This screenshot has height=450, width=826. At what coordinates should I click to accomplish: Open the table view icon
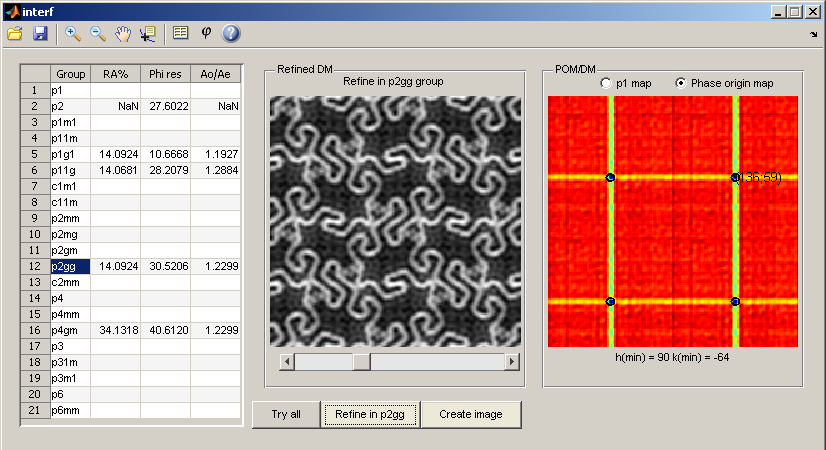(181, 33)
